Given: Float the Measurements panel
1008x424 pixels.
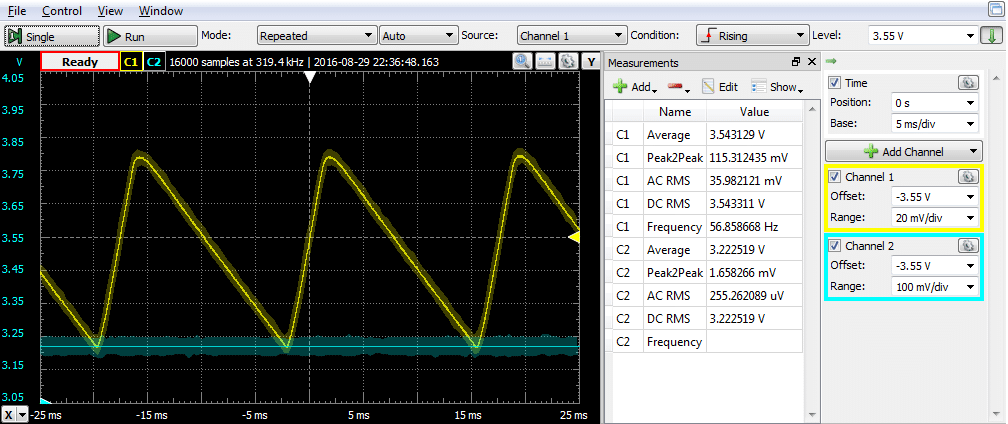Looking at the screenshot, I should pyautogui.click(x=796, y=62).
